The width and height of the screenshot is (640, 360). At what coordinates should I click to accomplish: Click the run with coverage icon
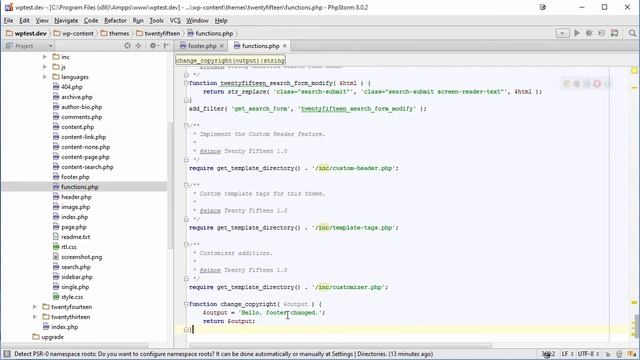(x=601, y=33)
